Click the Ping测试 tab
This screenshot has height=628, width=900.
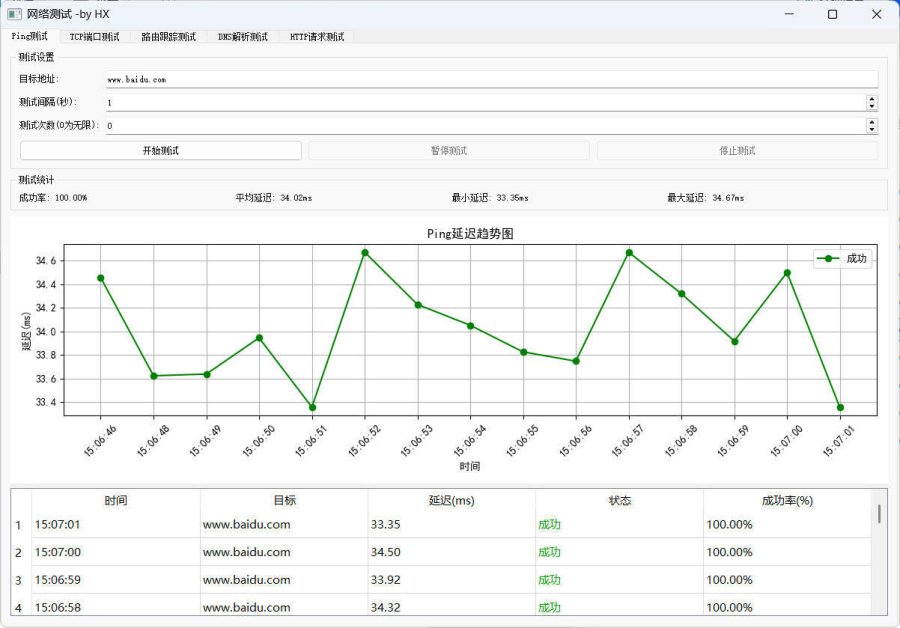click(x=30, y=36)
